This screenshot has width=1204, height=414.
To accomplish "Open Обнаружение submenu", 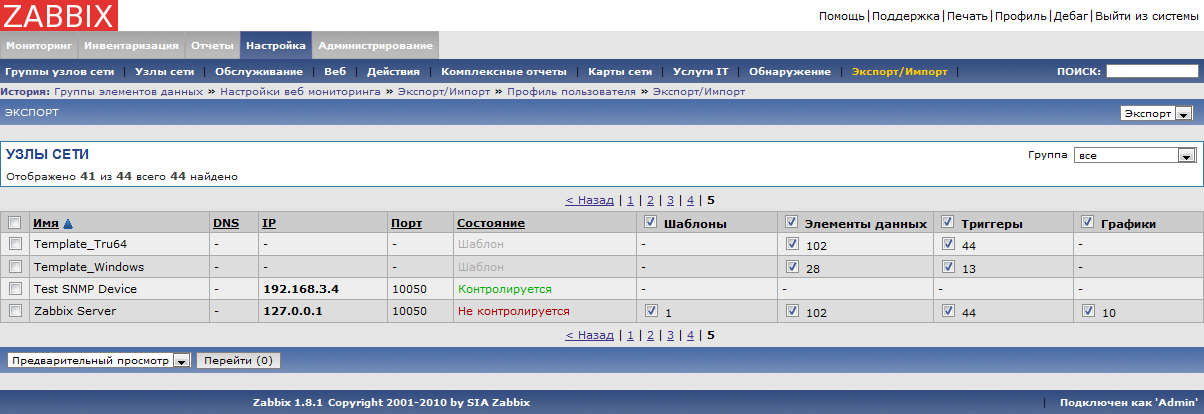I will coord(790,72).
